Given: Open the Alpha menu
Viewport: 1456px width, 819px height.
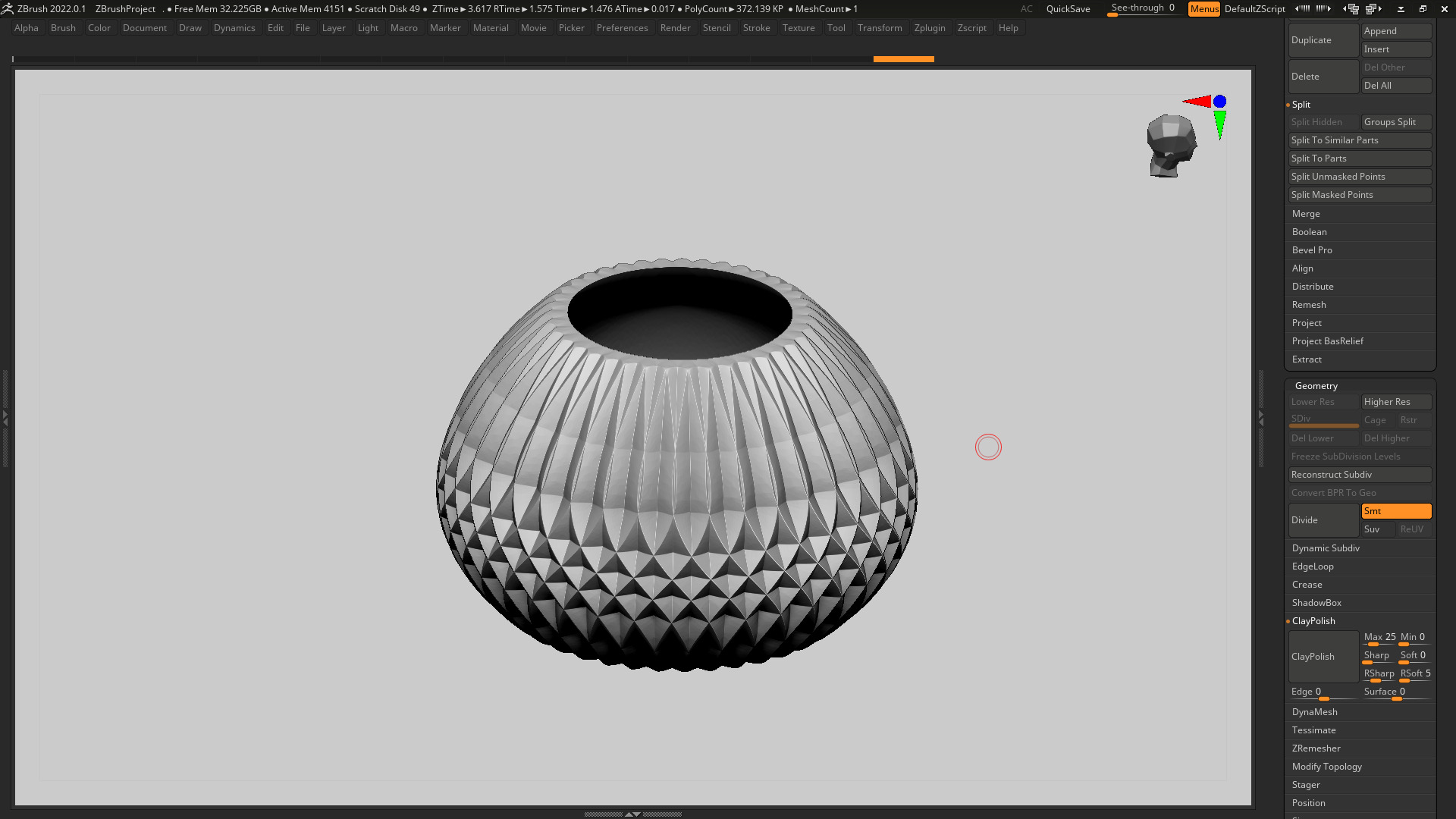Looking at the screenshot, I should tap(27, 28).
